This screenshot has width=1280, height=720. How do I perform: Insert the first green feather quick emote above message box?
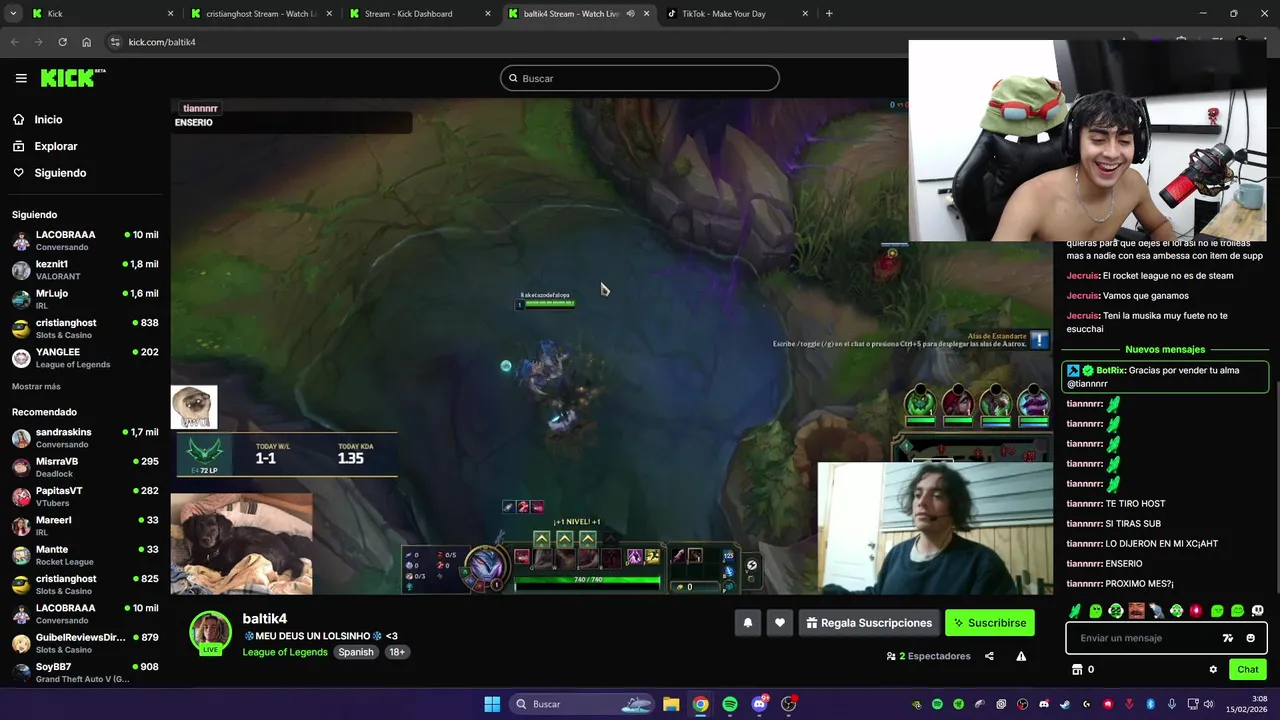tap(1075, 610)
